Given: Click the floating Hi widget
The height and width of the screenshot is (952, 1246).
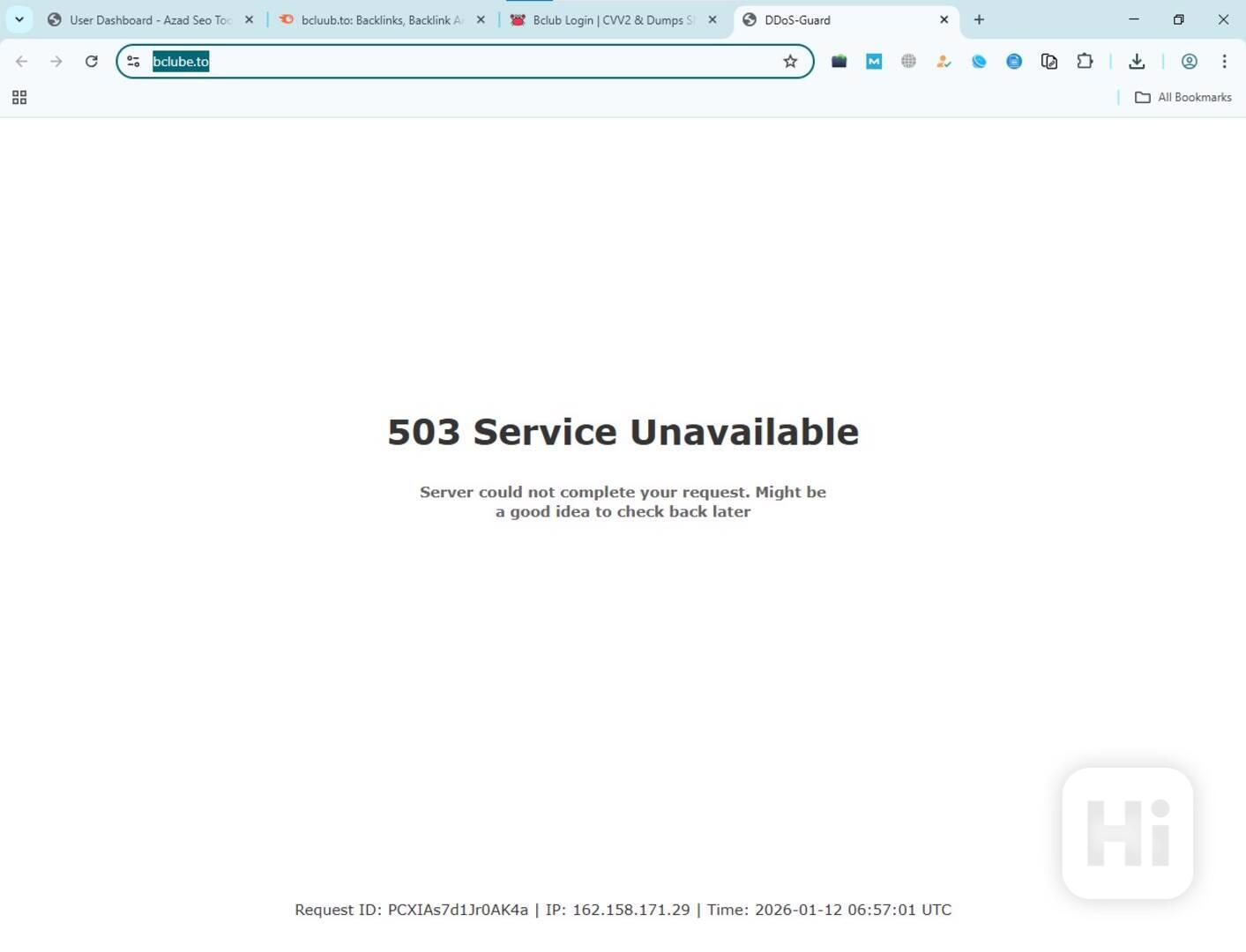Looking at the screenshot, I should pyautogui.click(x=1127, y=833).
